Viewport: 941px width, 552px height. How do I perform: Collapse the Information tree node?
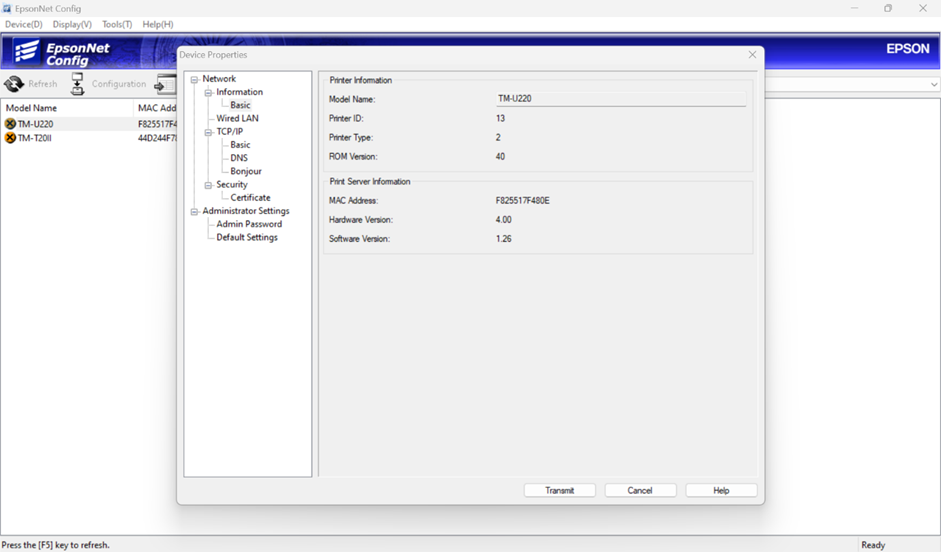click(208, 92)
